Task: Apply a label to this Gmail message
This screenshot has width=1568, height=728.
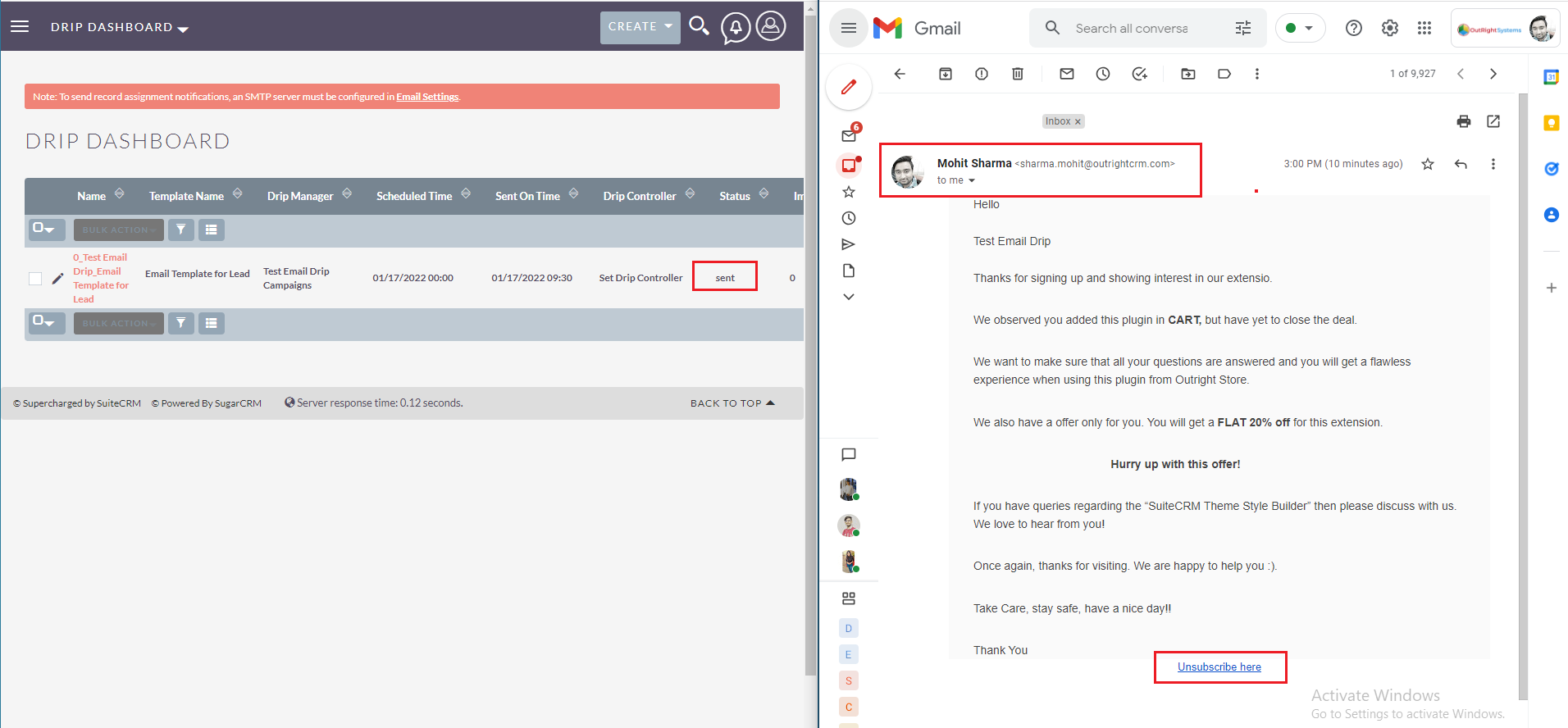Action: [x=1224, y=74]
